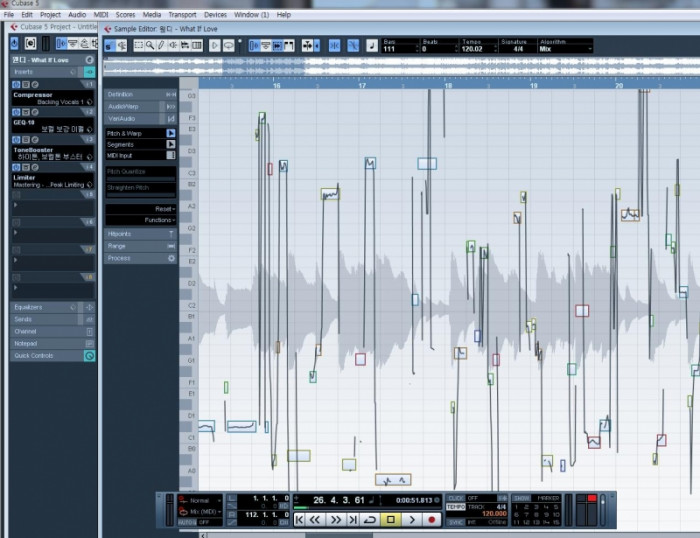Viewport: 700px width, 538px height.
Task: Open the Algorithm Mix dropdown
Action: [563, 48]
